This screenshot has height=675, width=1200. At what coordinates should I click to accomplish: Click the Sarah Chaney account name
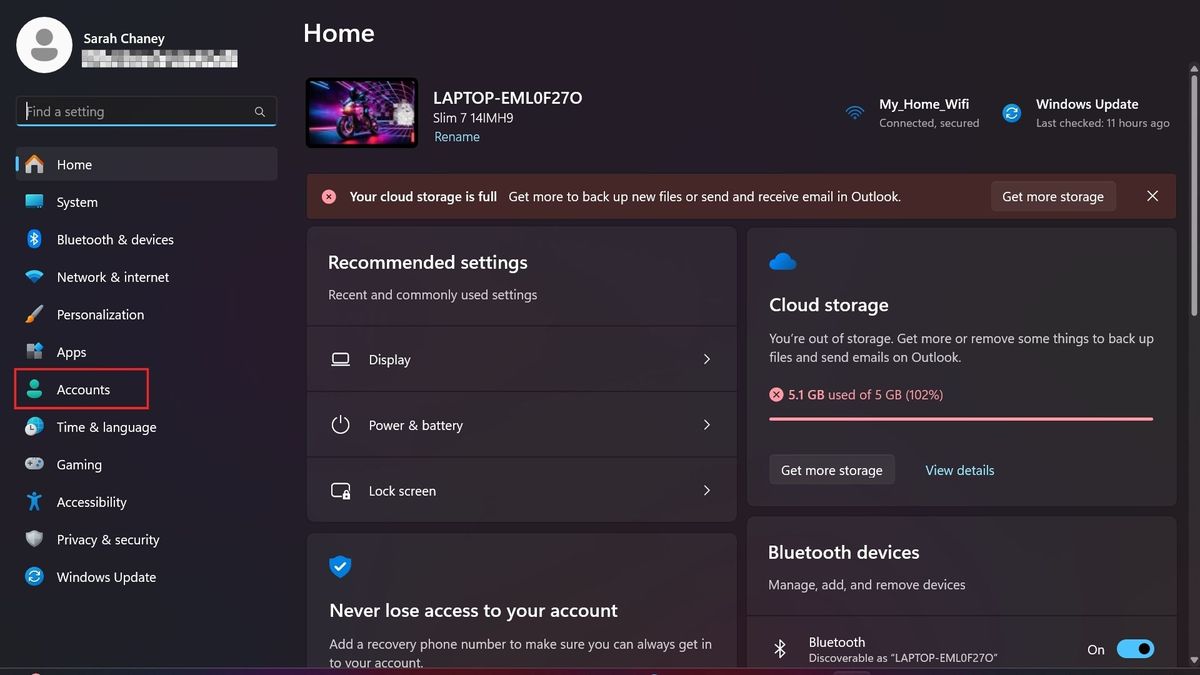[124, 38]
